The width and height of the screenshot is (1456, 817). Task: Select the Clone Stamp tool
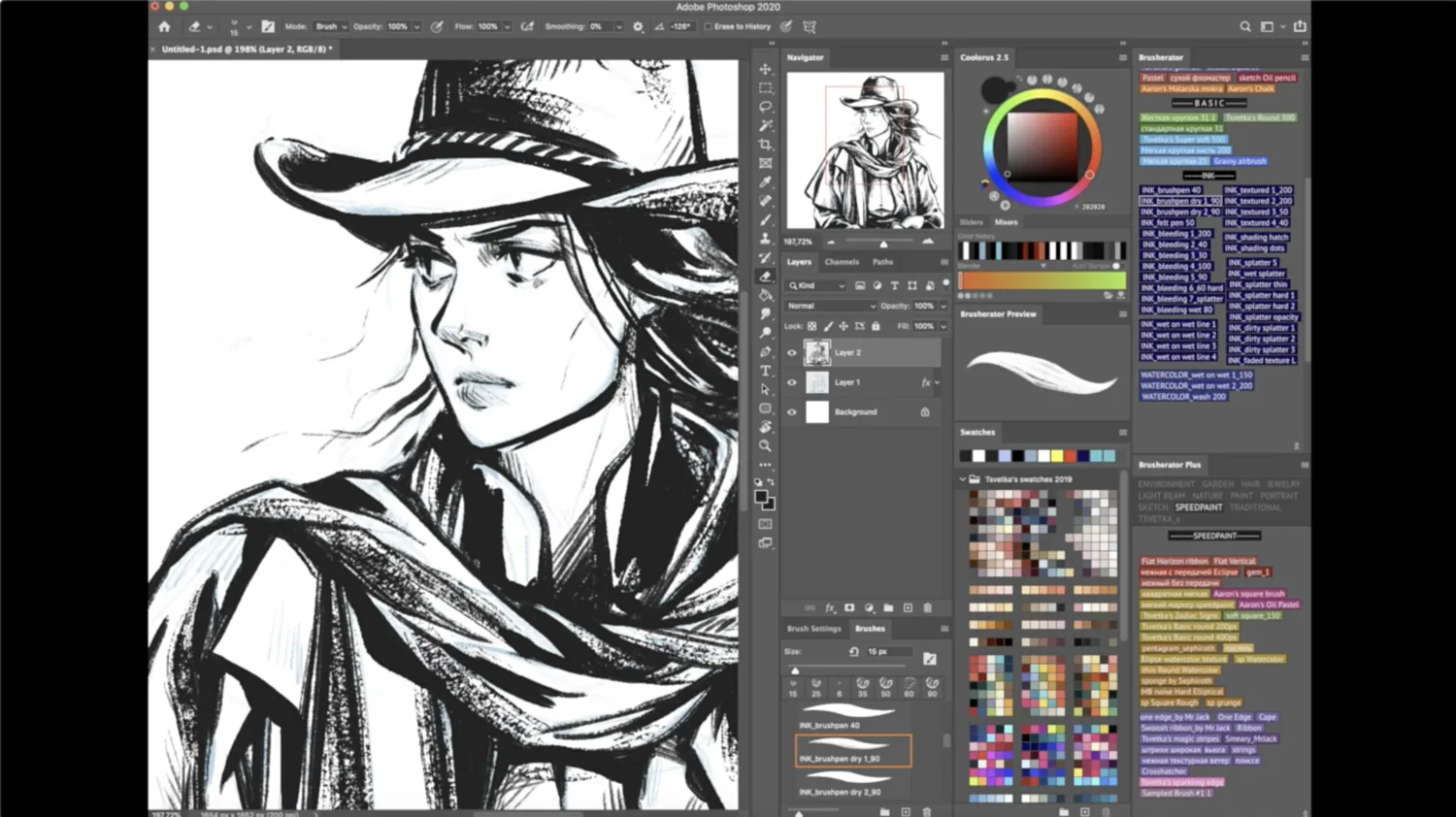click(x=765, y=239)
